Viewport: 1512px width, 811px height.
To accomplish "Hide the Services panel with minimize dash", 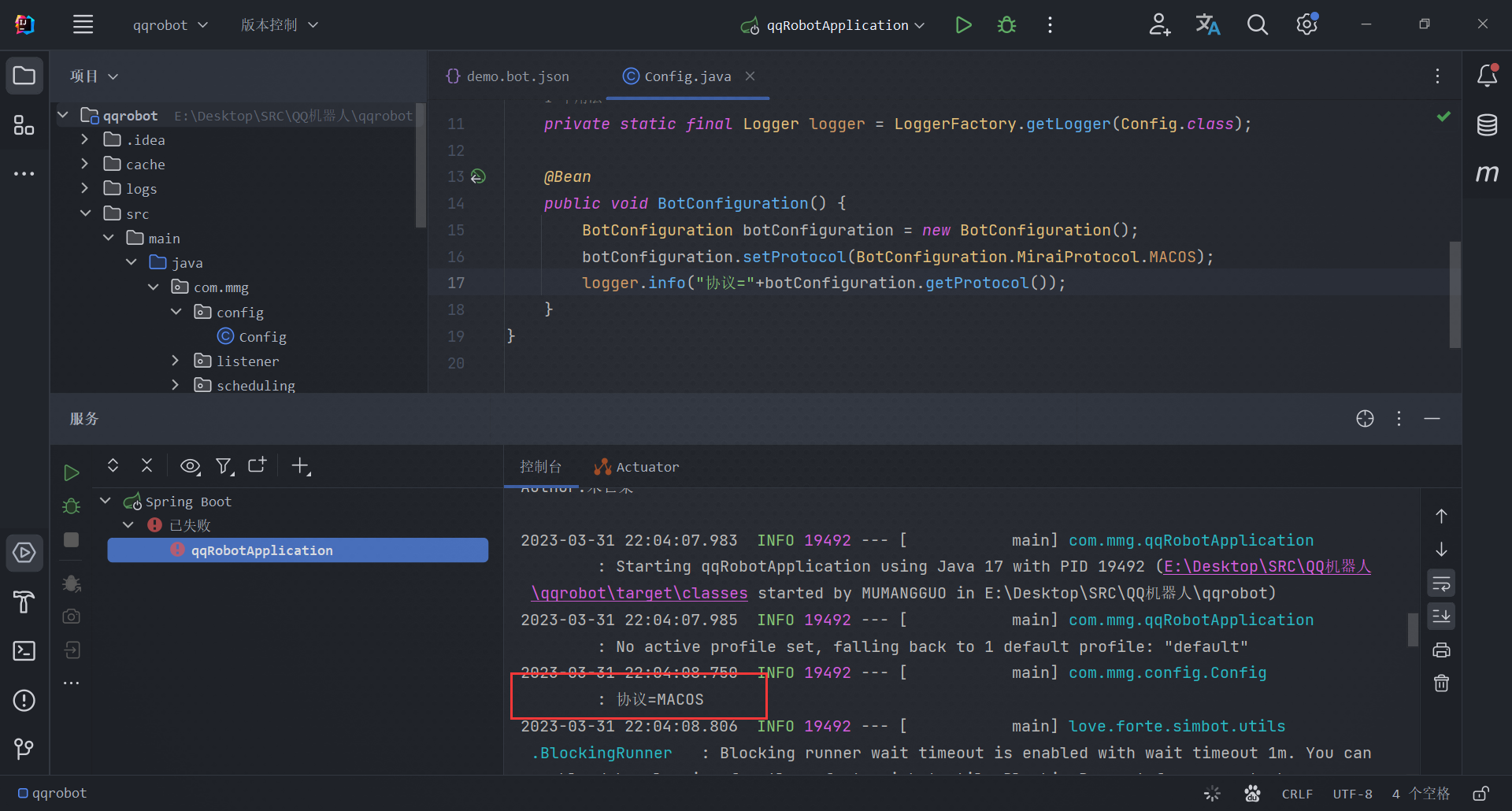I will [1432, 419].
